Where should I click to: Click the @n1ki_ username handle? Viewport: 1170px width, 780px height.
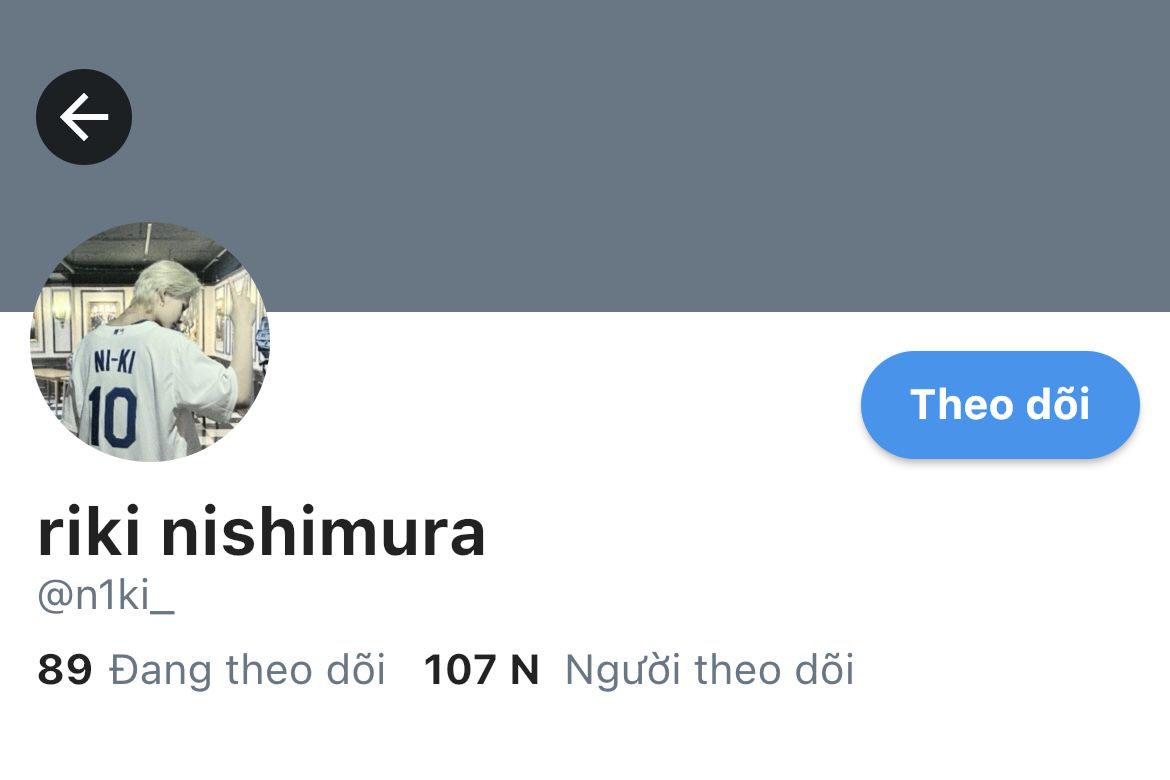coord(106,596)
